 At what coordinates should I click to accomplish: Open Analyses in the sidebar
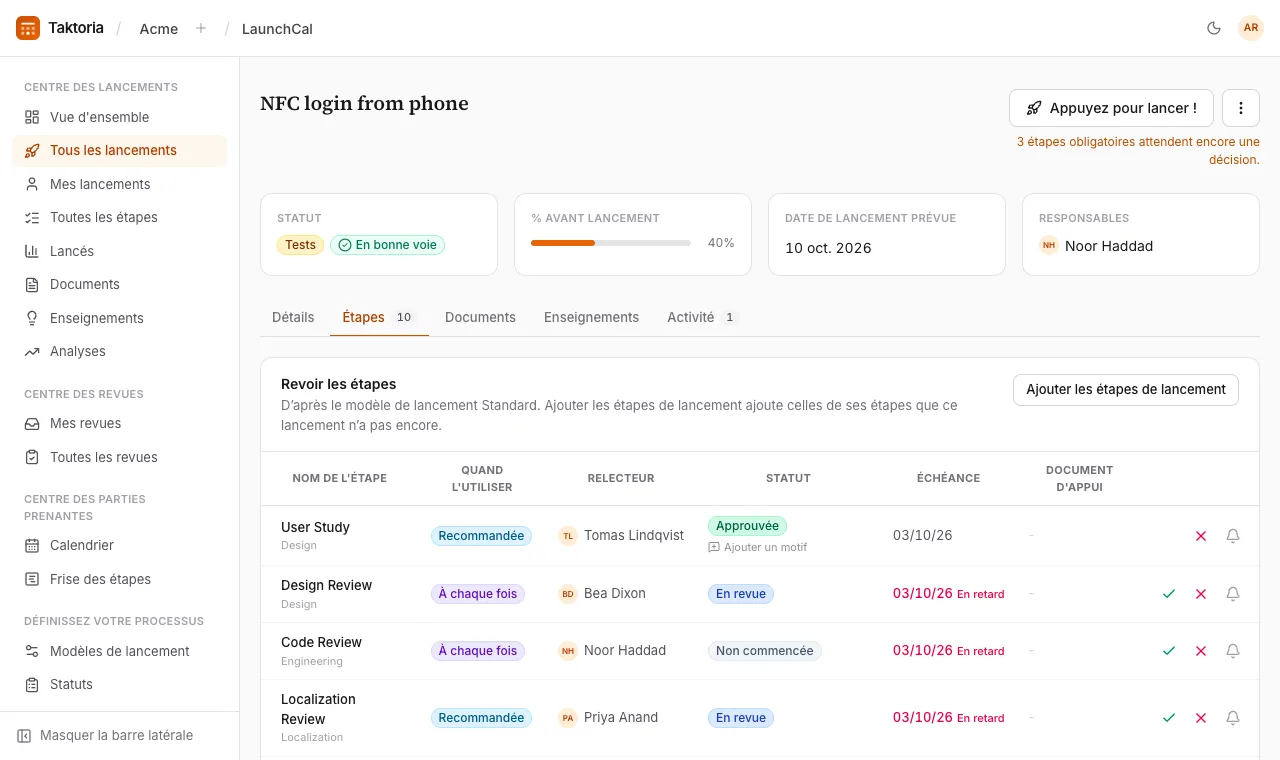point(119,351)
